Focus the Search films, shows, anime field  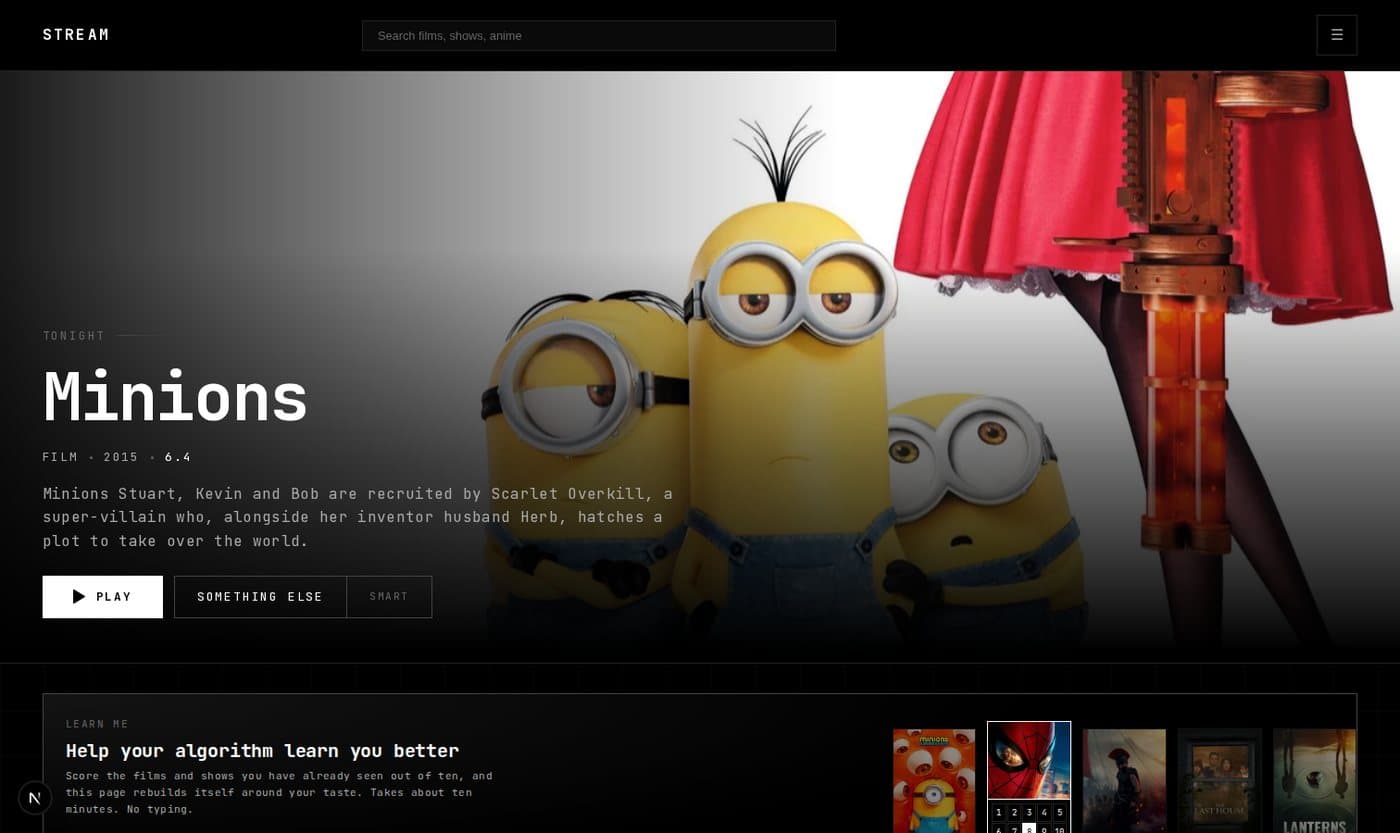pos(598,35)
